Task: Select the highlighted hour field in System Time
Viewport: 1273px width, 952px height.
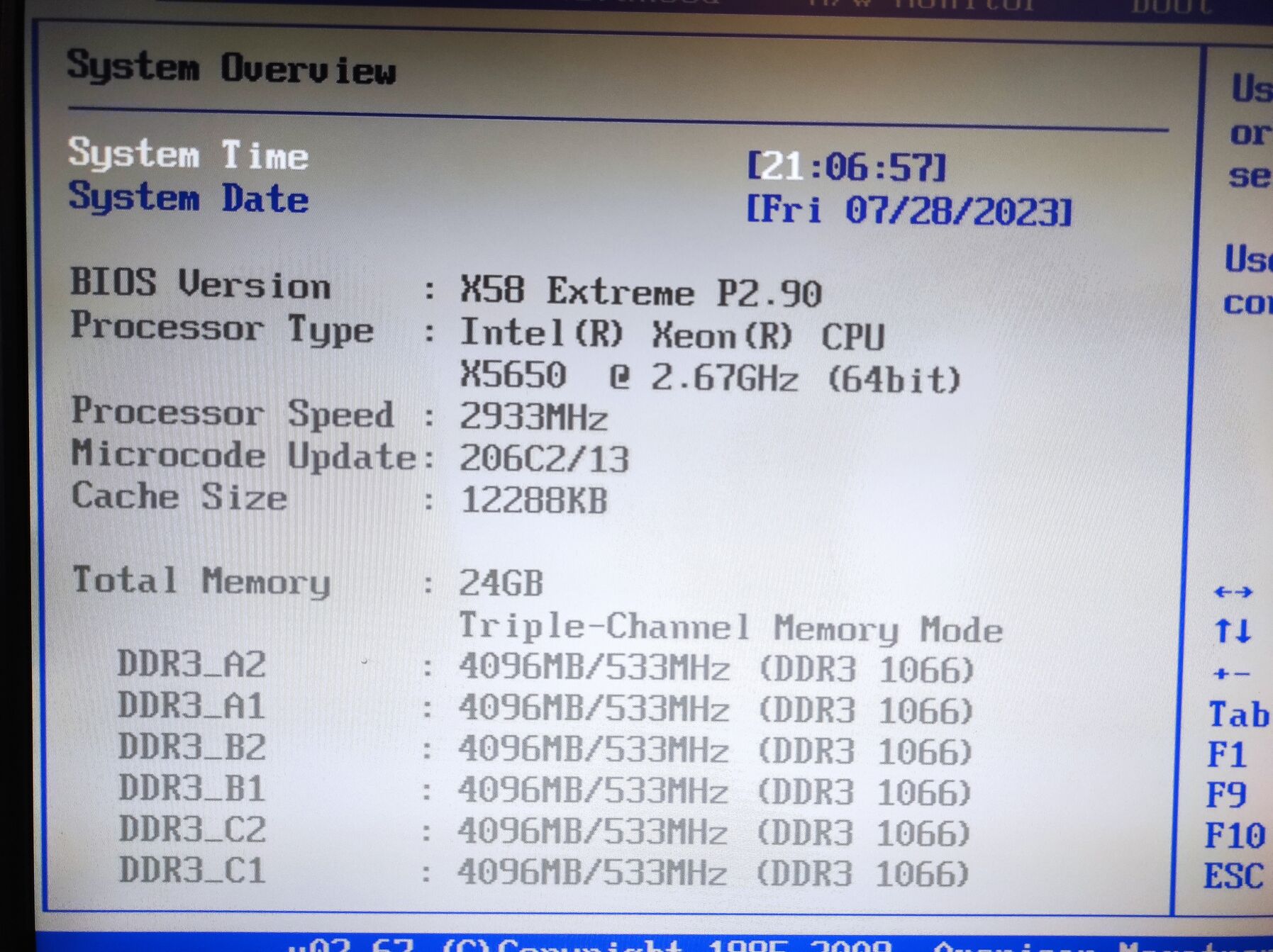Action: point(782,167)
